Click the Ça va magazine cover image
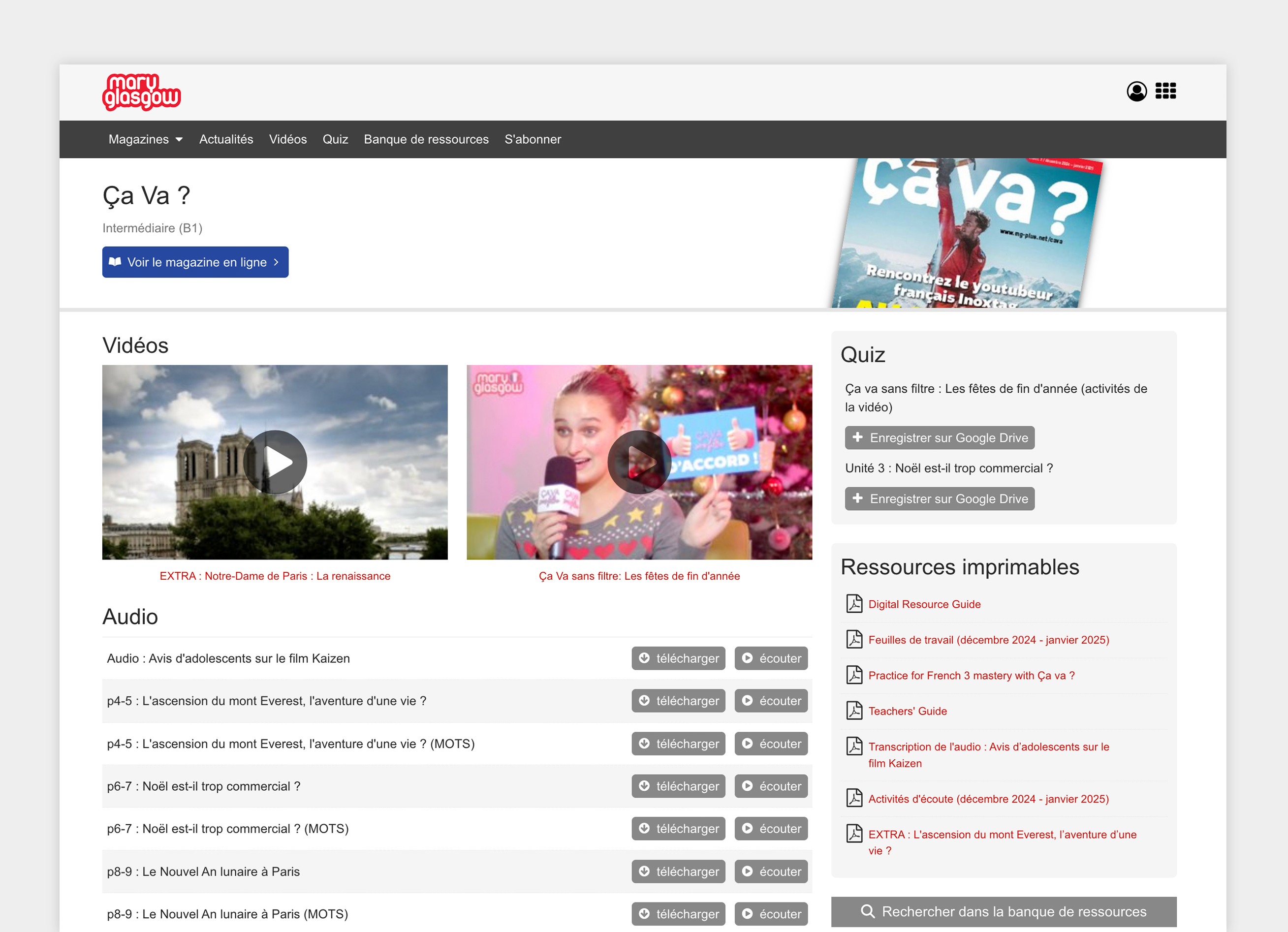Viewport: 1288px width, 932px height. [x=966, y=233]
